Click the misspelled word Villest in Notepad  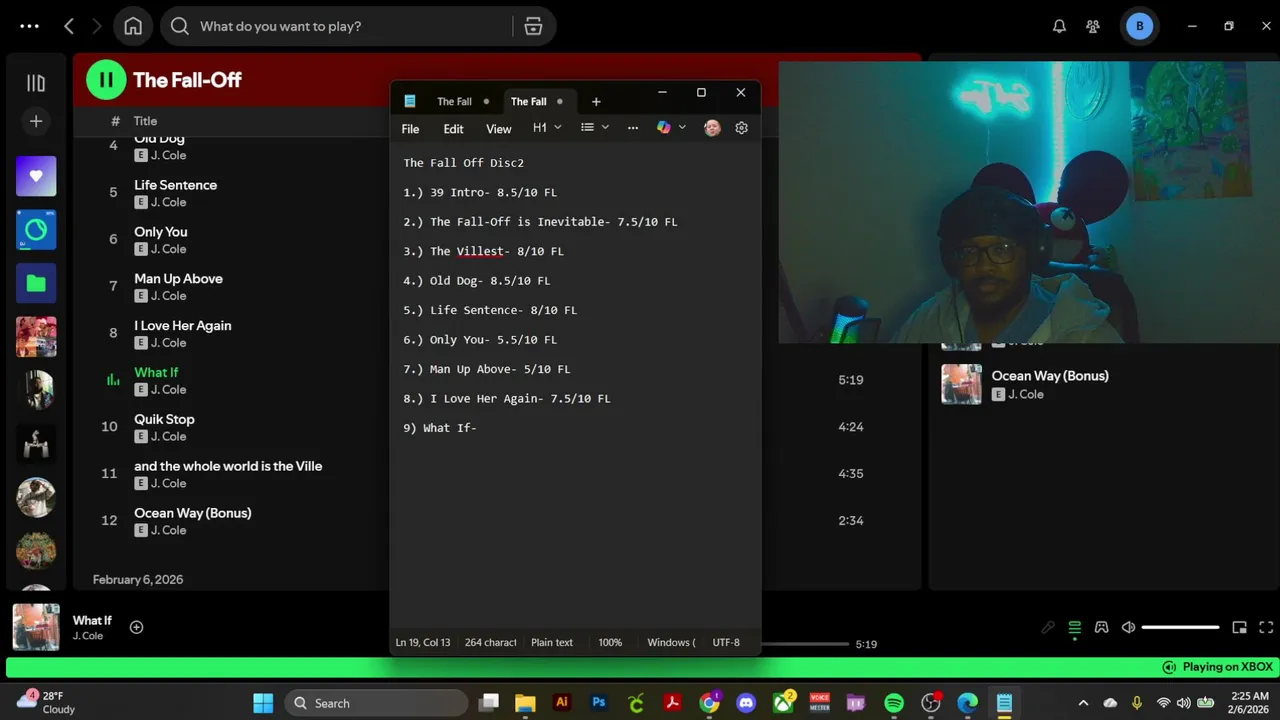click(x=480, y=251)
